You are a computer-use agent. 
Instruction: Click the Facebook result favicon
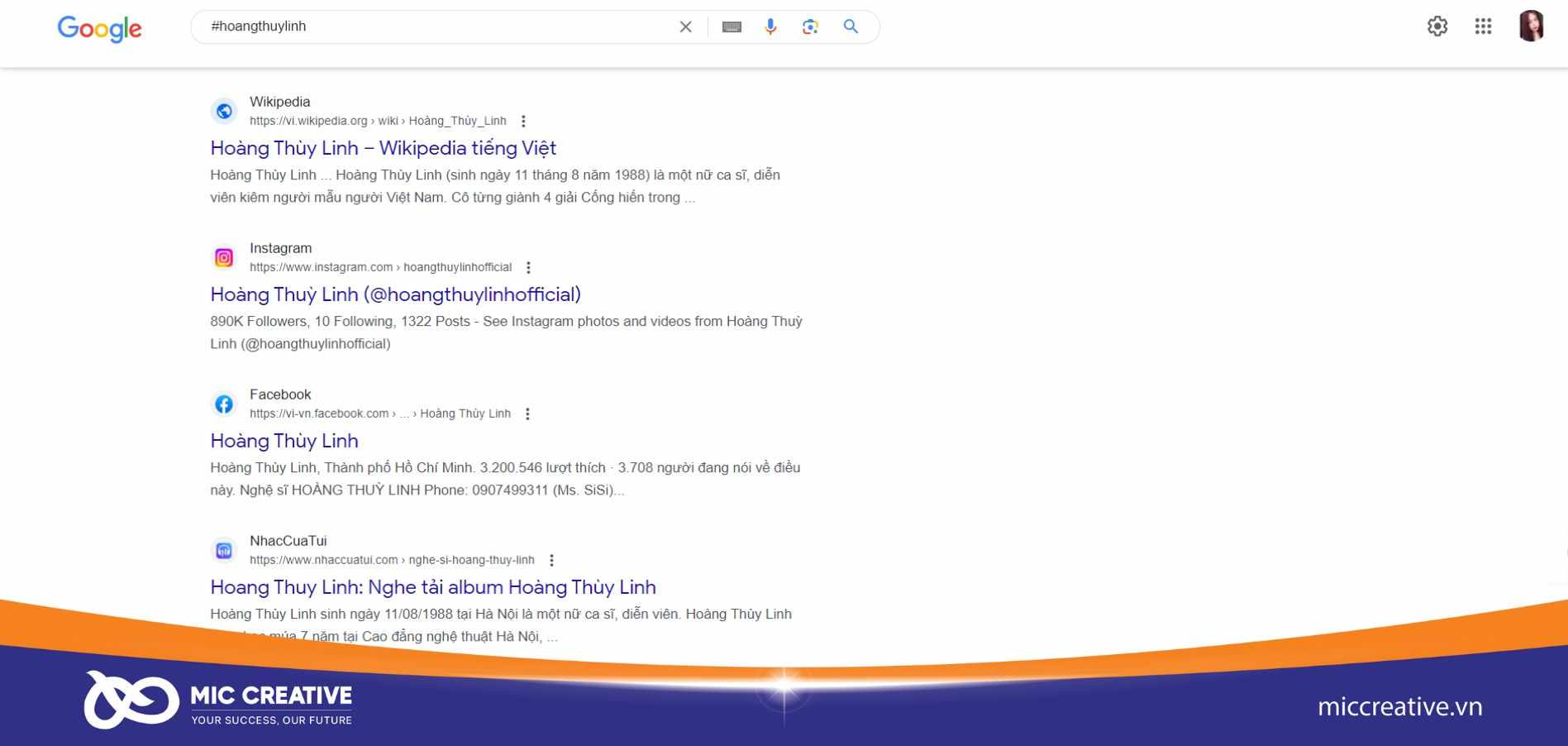pos(224,404)
